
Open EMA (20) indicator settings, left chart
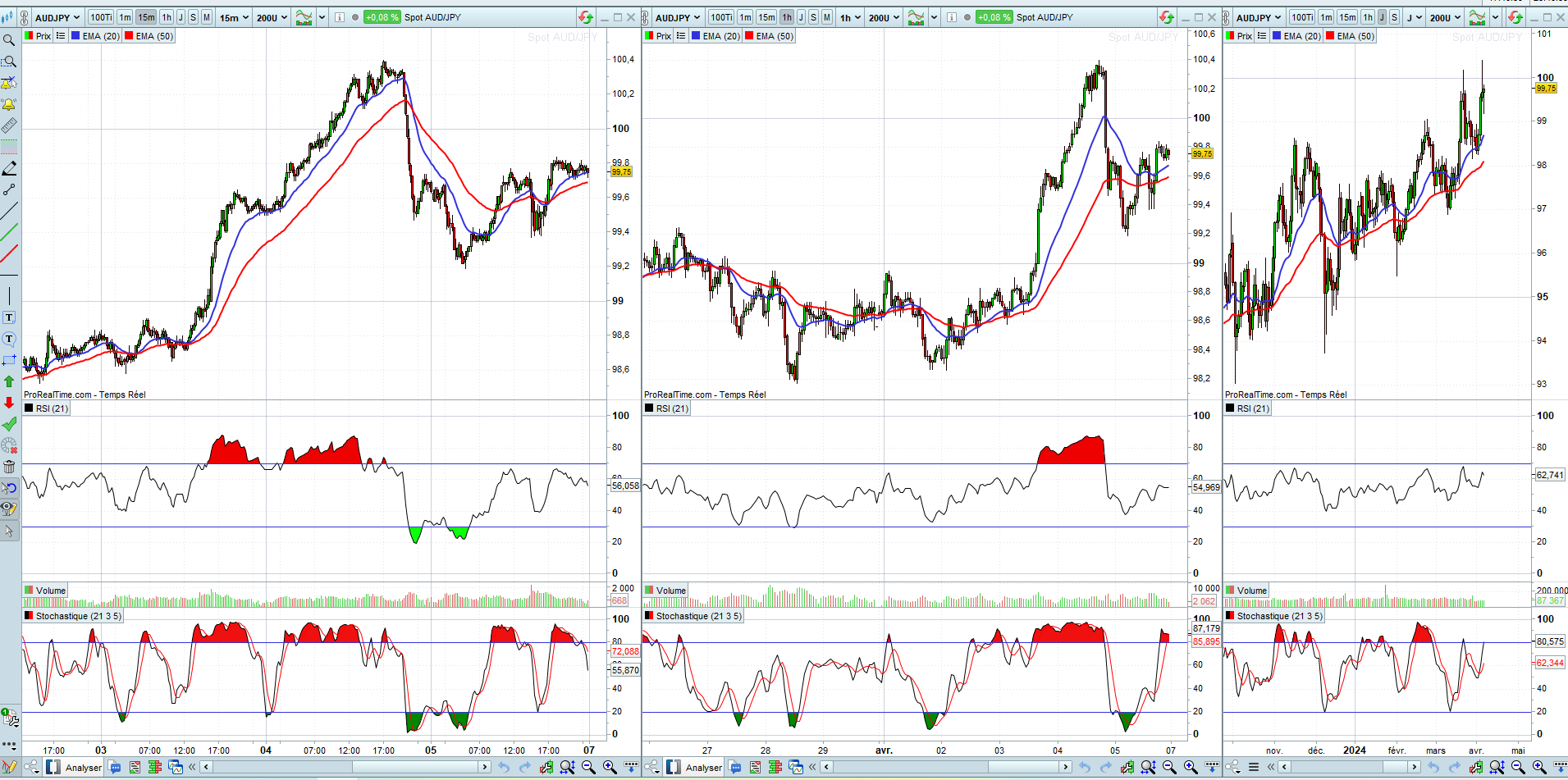[x=96, y=36]
